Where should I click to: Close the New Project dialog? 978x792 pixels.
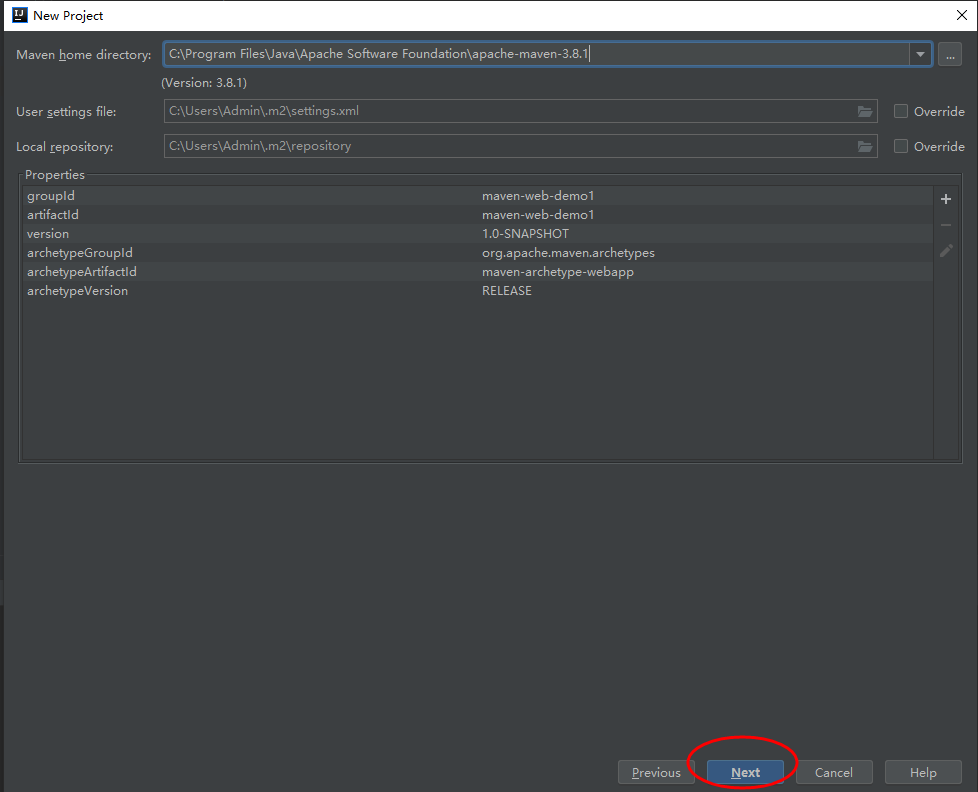[962, 15]
